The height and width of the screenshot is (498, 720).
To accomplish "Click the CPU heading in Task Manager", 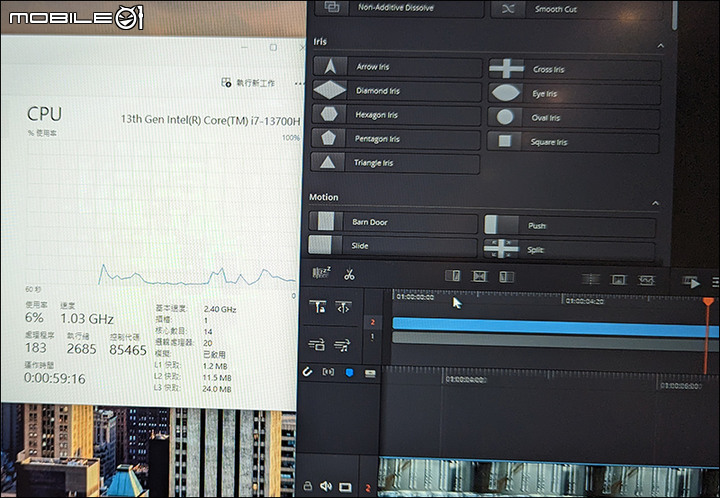I will tap(44, 114).
